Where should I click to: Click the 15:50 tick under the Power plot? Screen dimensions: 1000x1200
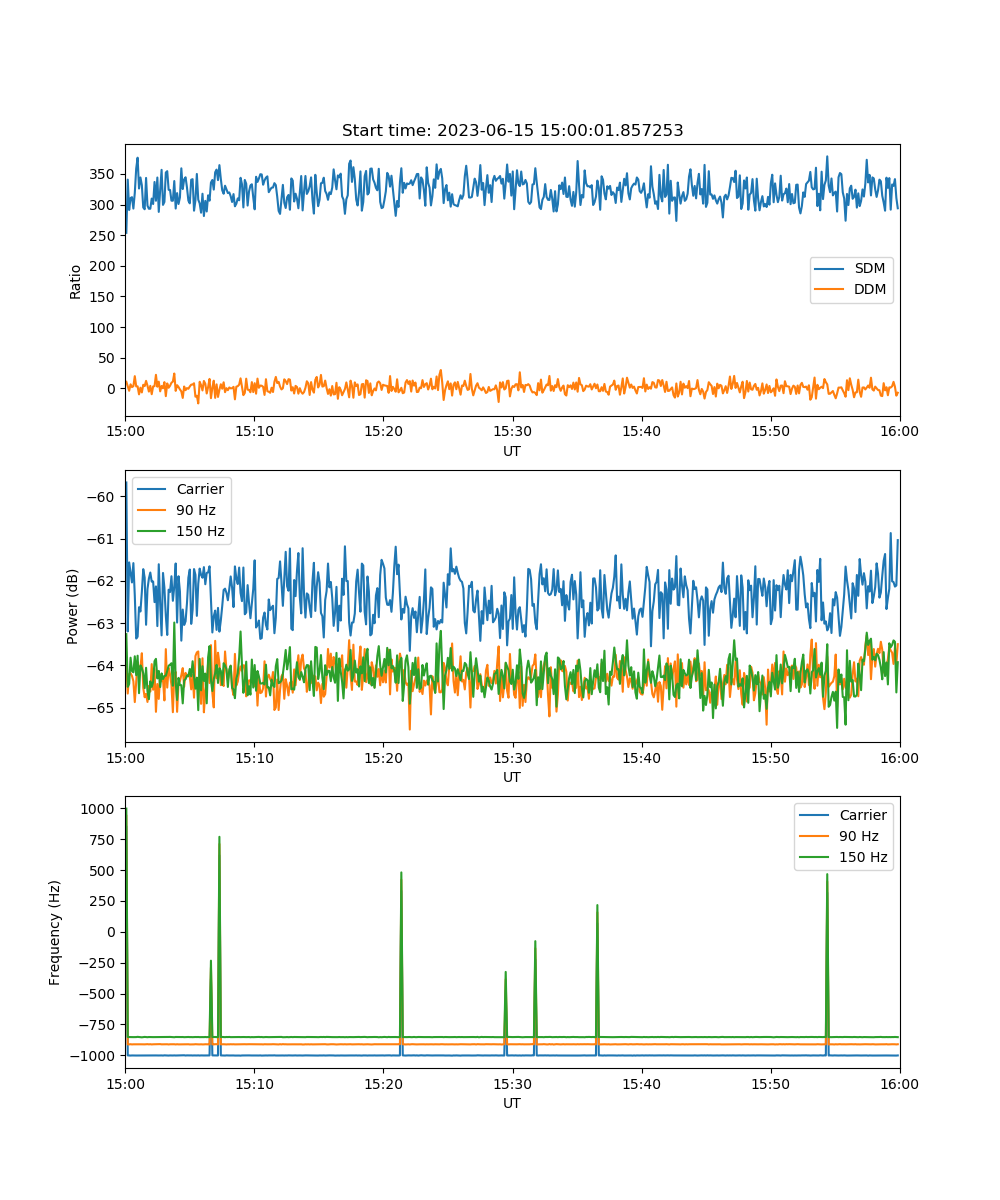coord(770,756)
